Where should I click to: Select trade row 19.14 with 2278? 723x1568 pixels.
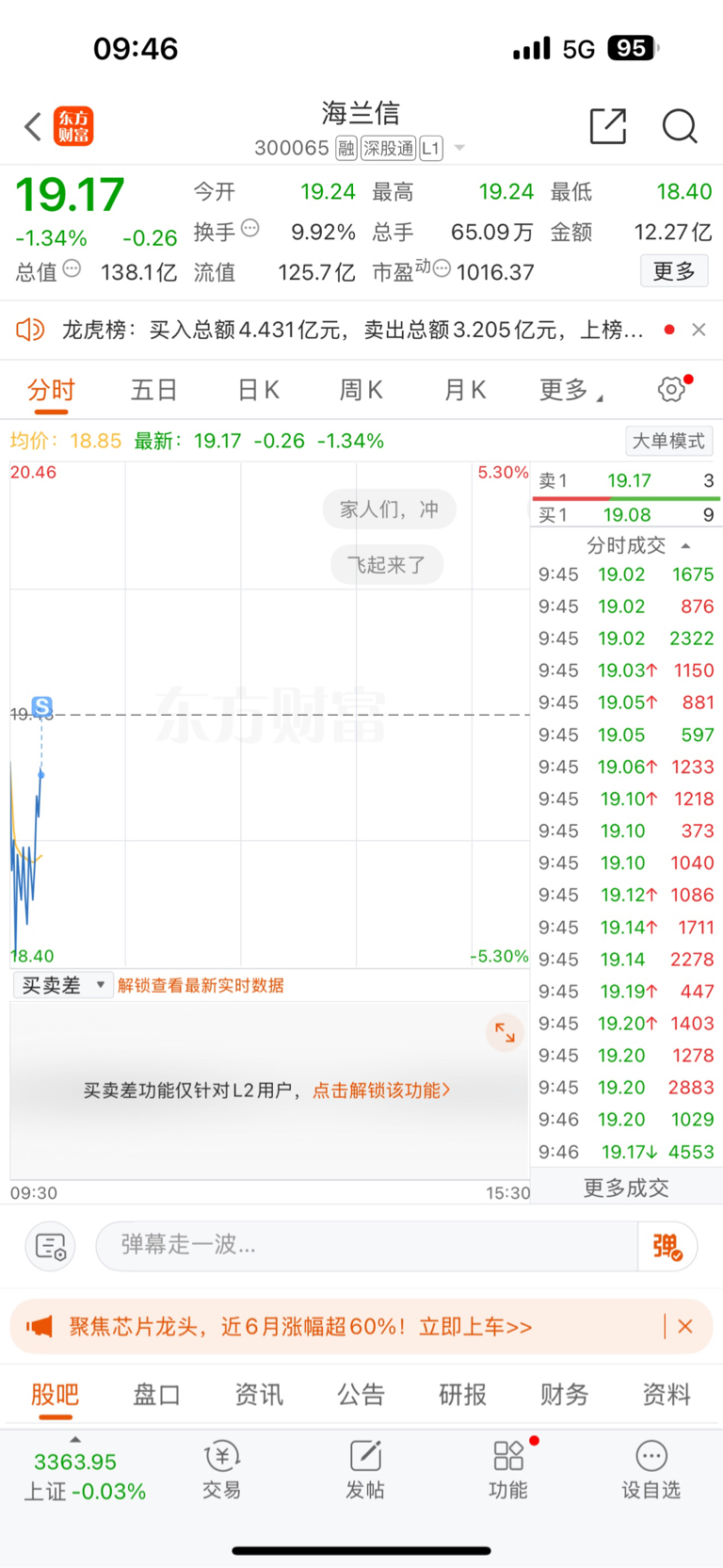click(626, 959)
